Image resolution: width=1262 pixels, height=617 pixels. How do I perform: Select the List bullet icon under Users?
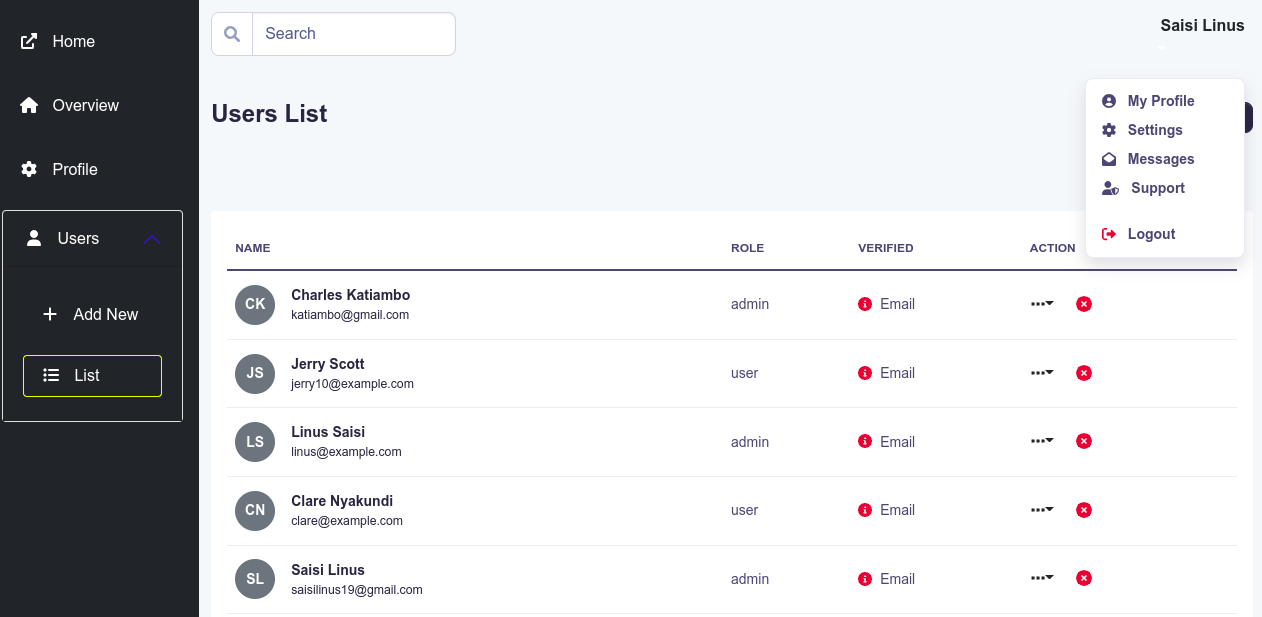click(50, 375)
